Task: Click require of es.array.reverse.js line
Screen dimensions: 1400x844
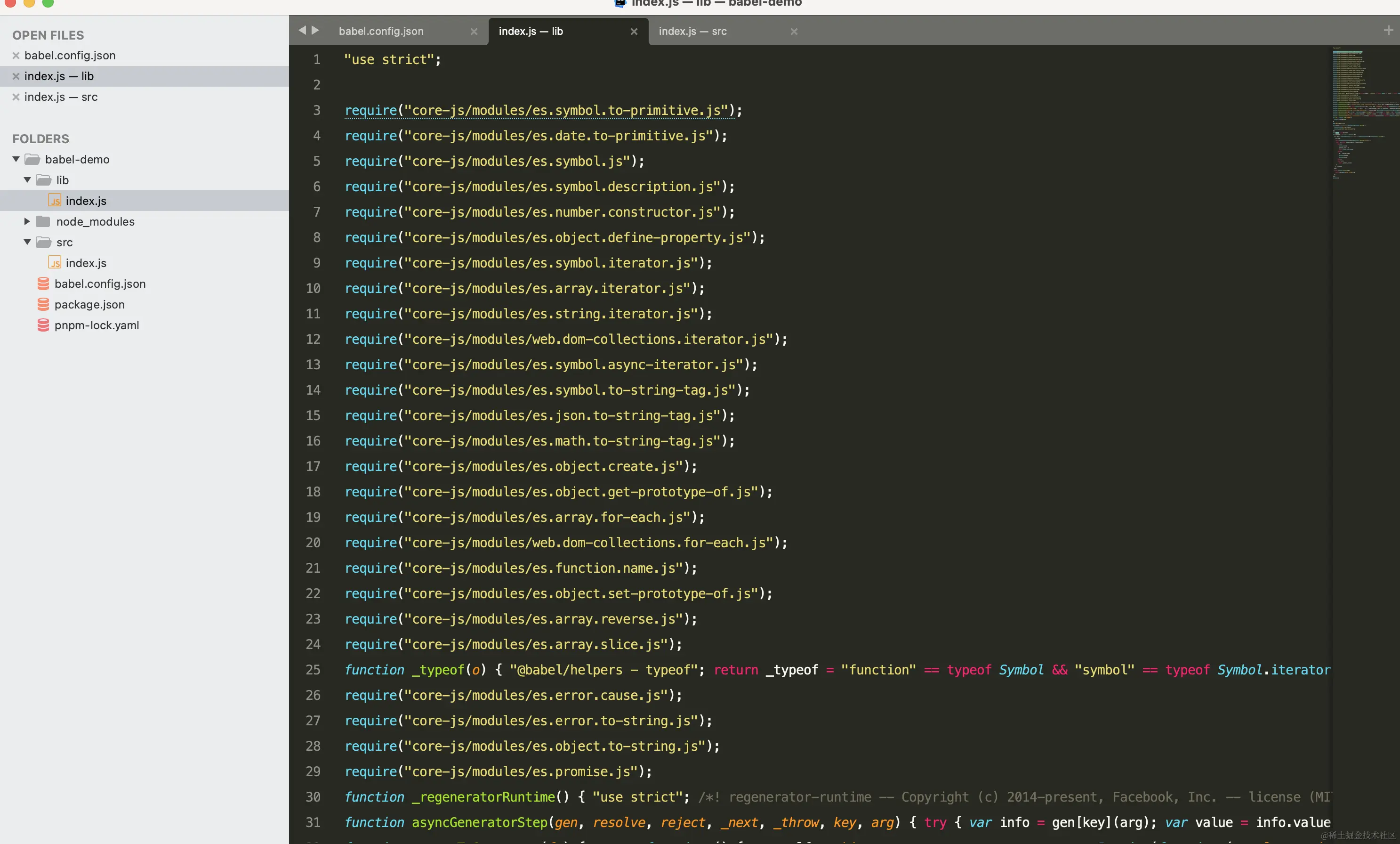Action: [521, 619]
